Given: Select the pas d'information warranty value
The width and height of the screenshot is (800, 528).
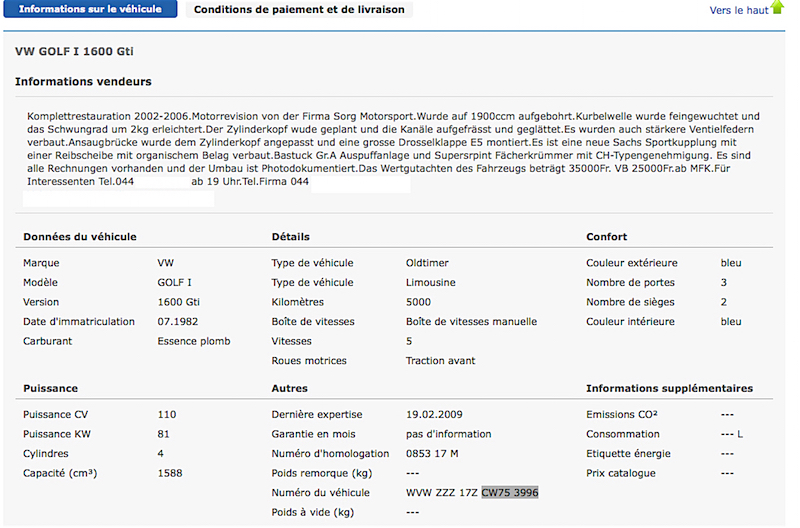Looking at the screenshot, I should 448,434.
